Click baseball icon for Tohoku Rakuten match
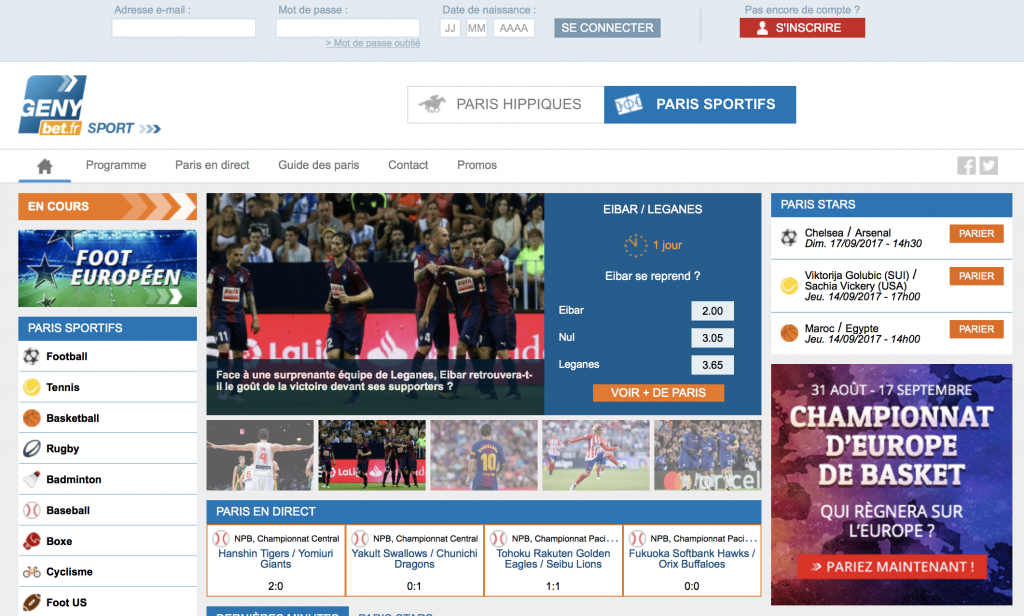 [498, 538]
